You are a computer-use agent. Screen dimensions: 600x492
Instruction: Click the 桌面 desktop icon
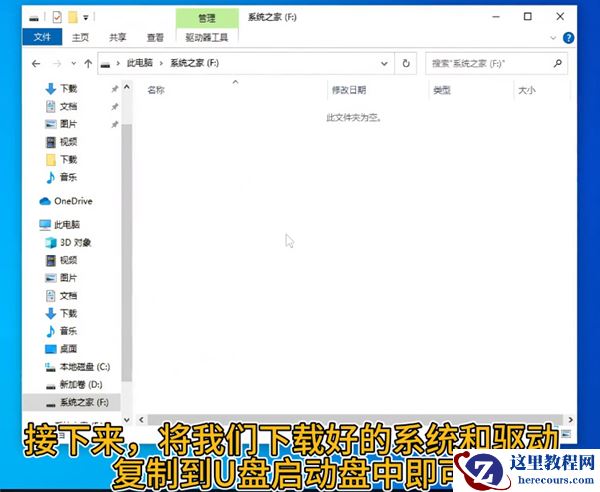pos(51,349)
